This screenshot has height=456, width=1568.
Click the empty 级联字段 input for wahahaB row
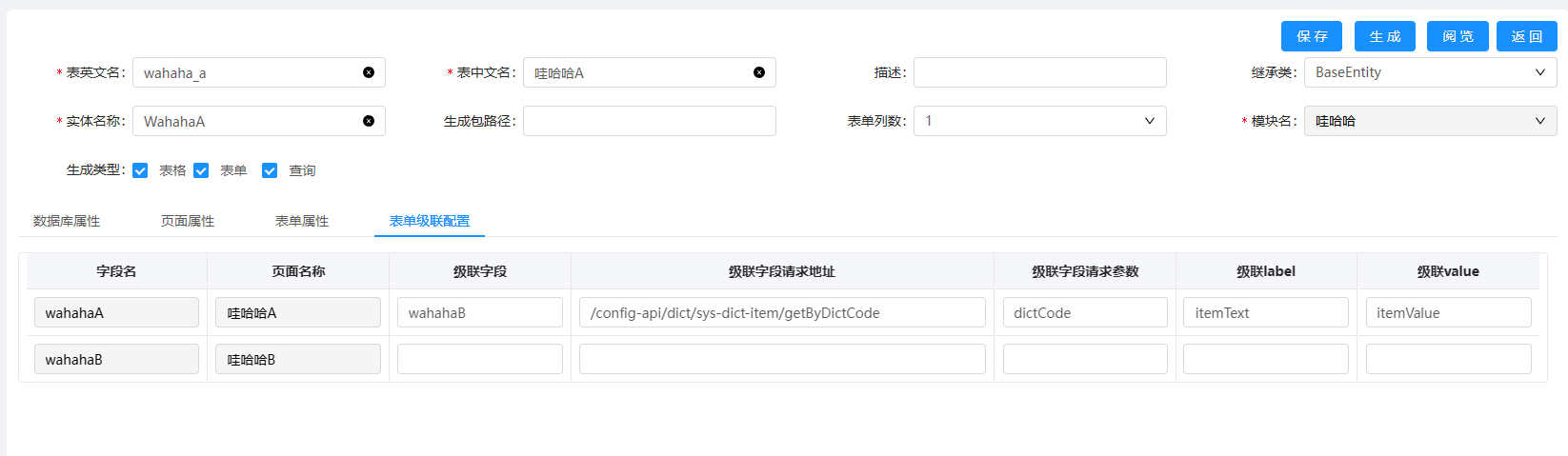coord(479,359)
